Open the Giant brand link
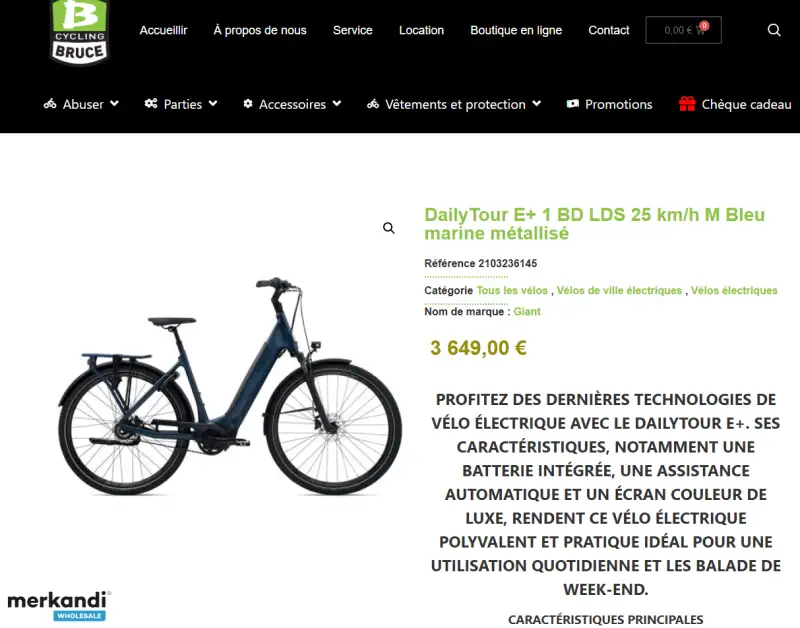 (x=527, y=312)
